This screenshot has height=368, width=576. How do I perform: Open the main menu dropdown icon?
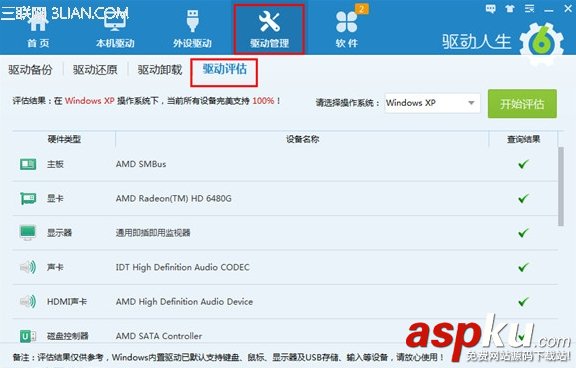point(529,8)
